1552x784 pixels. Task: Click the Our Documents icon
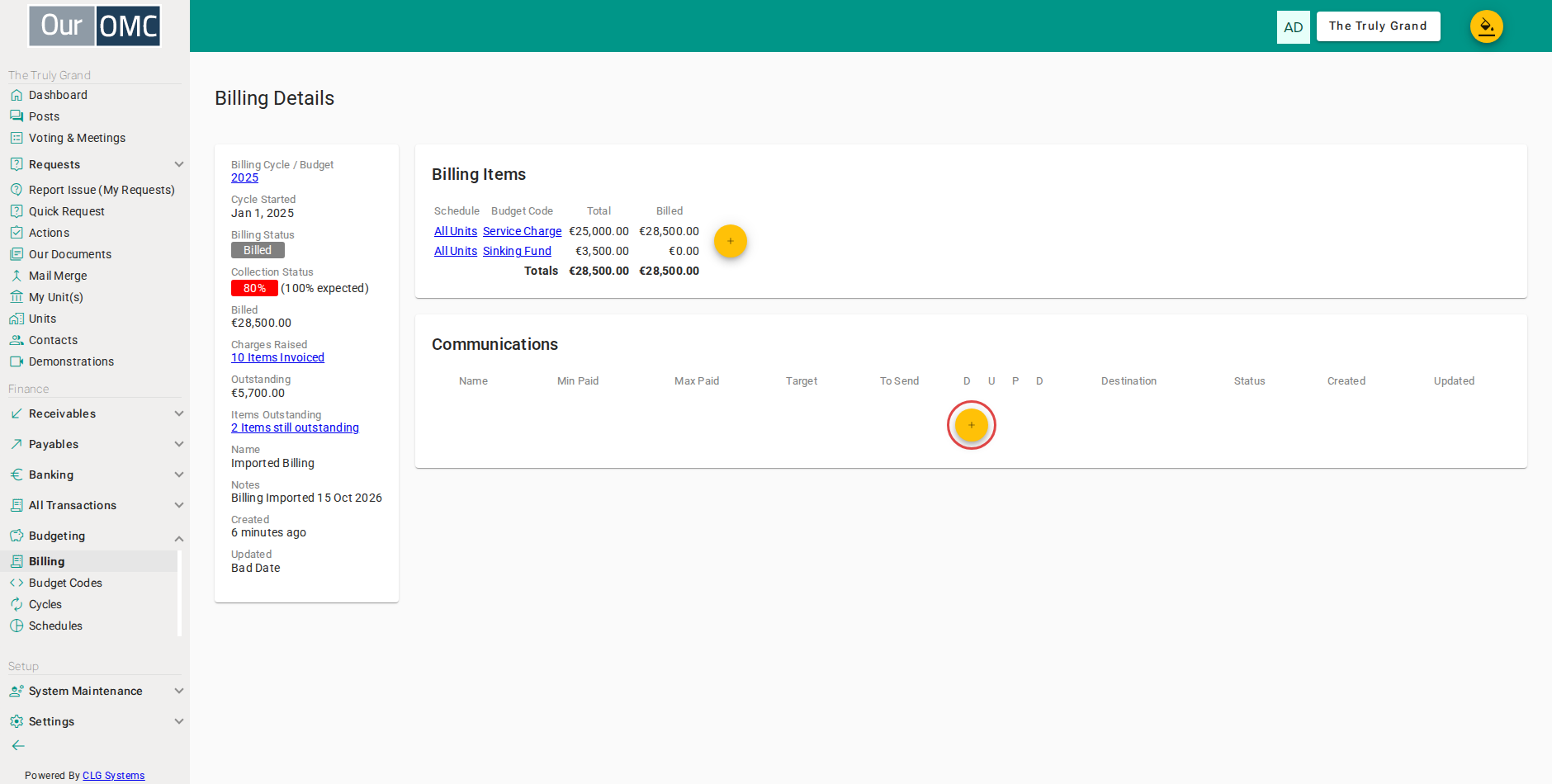[x=17, y=254]
